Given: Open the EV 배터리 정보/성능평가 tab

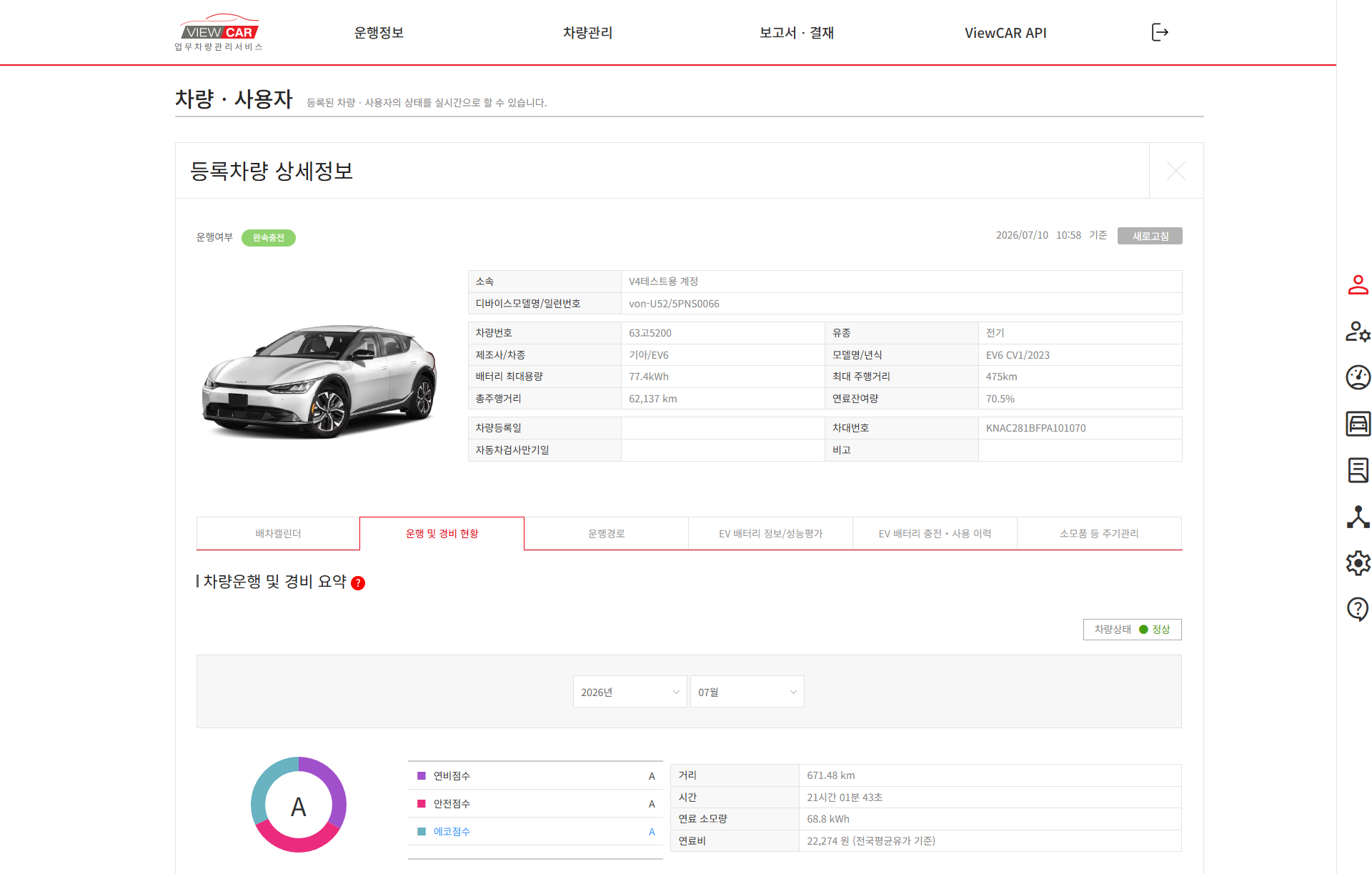Looking at the screenshot, I should (x=770, y=534).
